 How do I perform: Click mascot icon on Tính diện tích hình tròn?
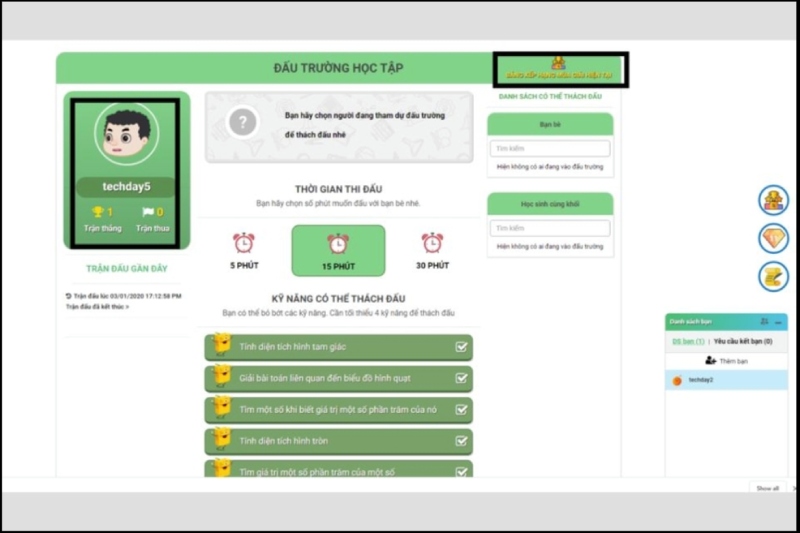click(222, 439)
